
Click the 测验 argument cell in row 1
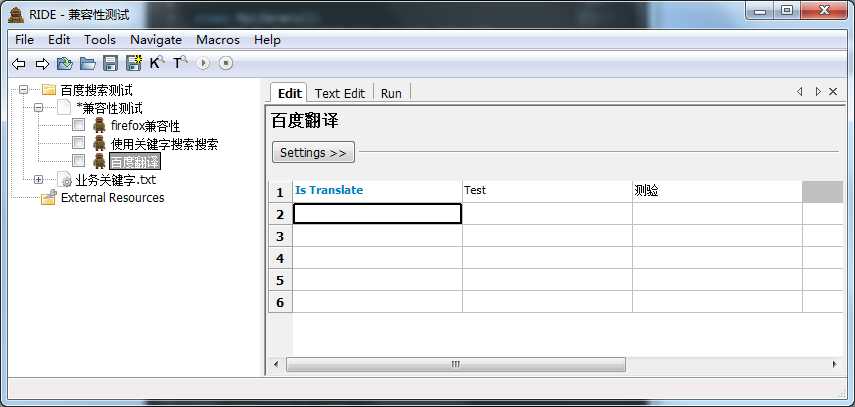[718, 191]
